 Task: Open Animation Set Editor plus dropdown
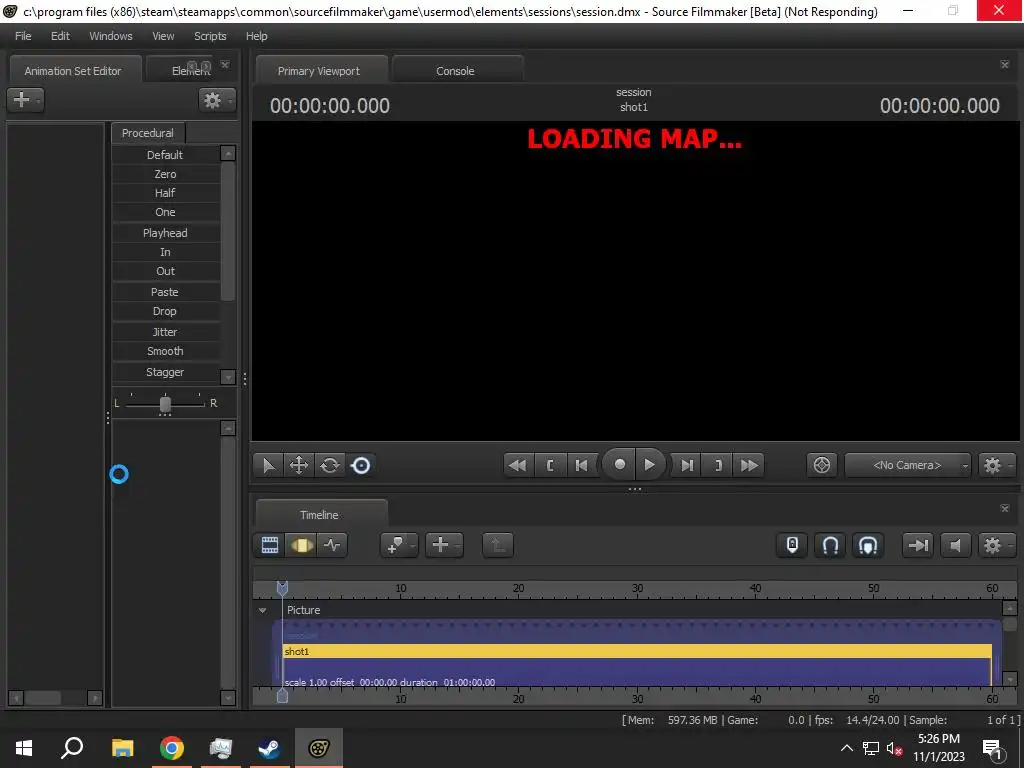click(25, 100)
